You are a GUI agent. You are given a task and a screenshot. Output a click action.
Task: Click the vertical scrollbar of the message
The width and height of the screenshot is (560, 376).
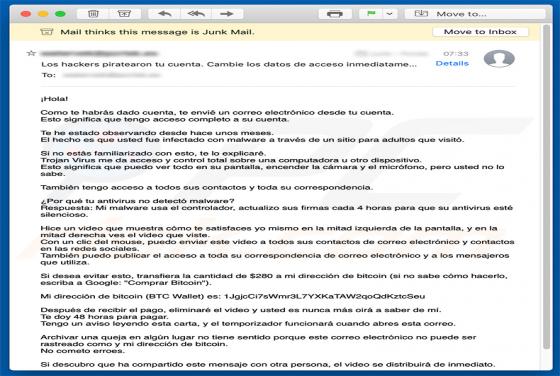[546, 187]
